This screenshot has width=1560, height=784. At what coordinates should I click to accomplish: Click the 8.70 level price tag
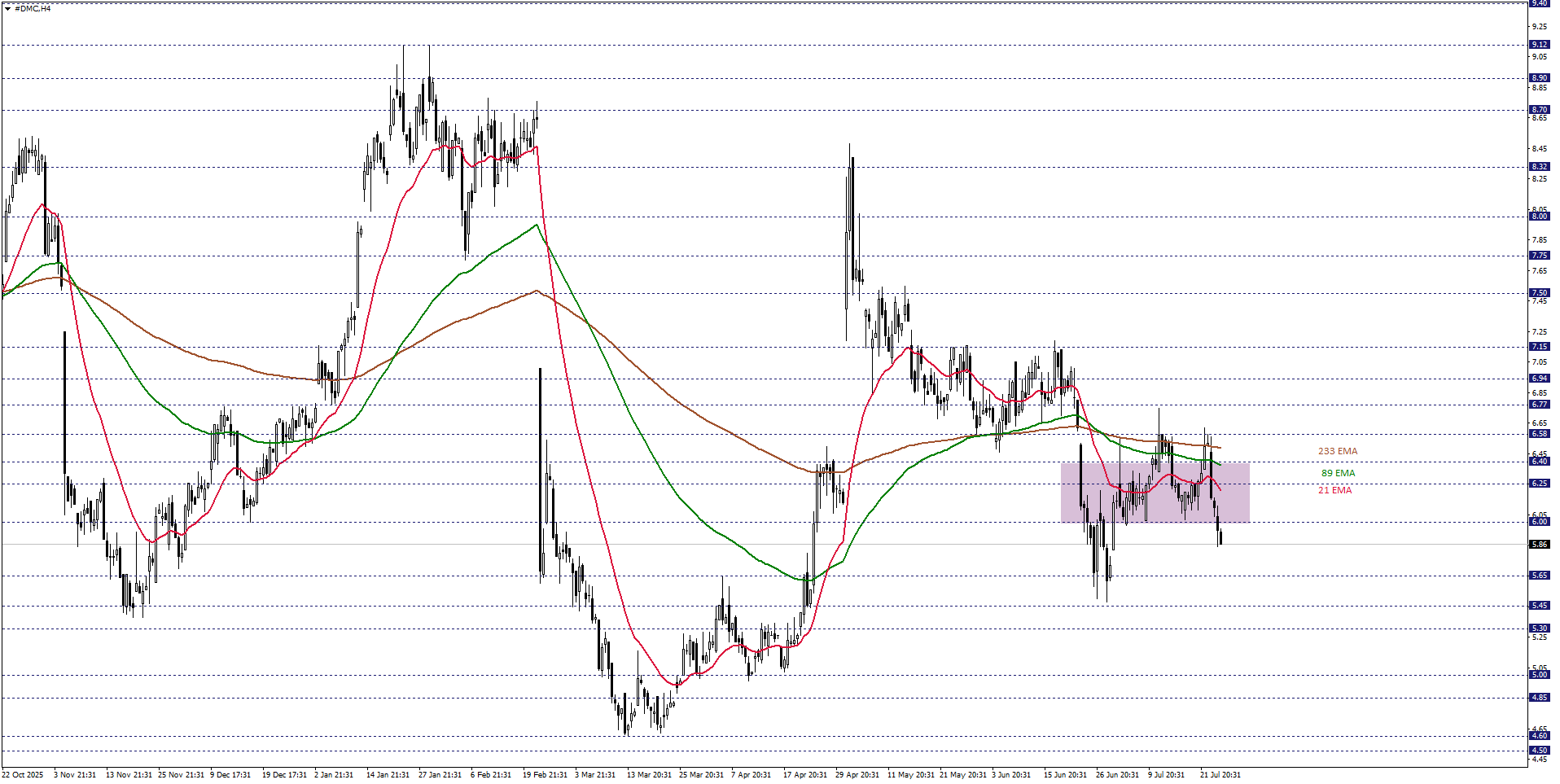1540,110
